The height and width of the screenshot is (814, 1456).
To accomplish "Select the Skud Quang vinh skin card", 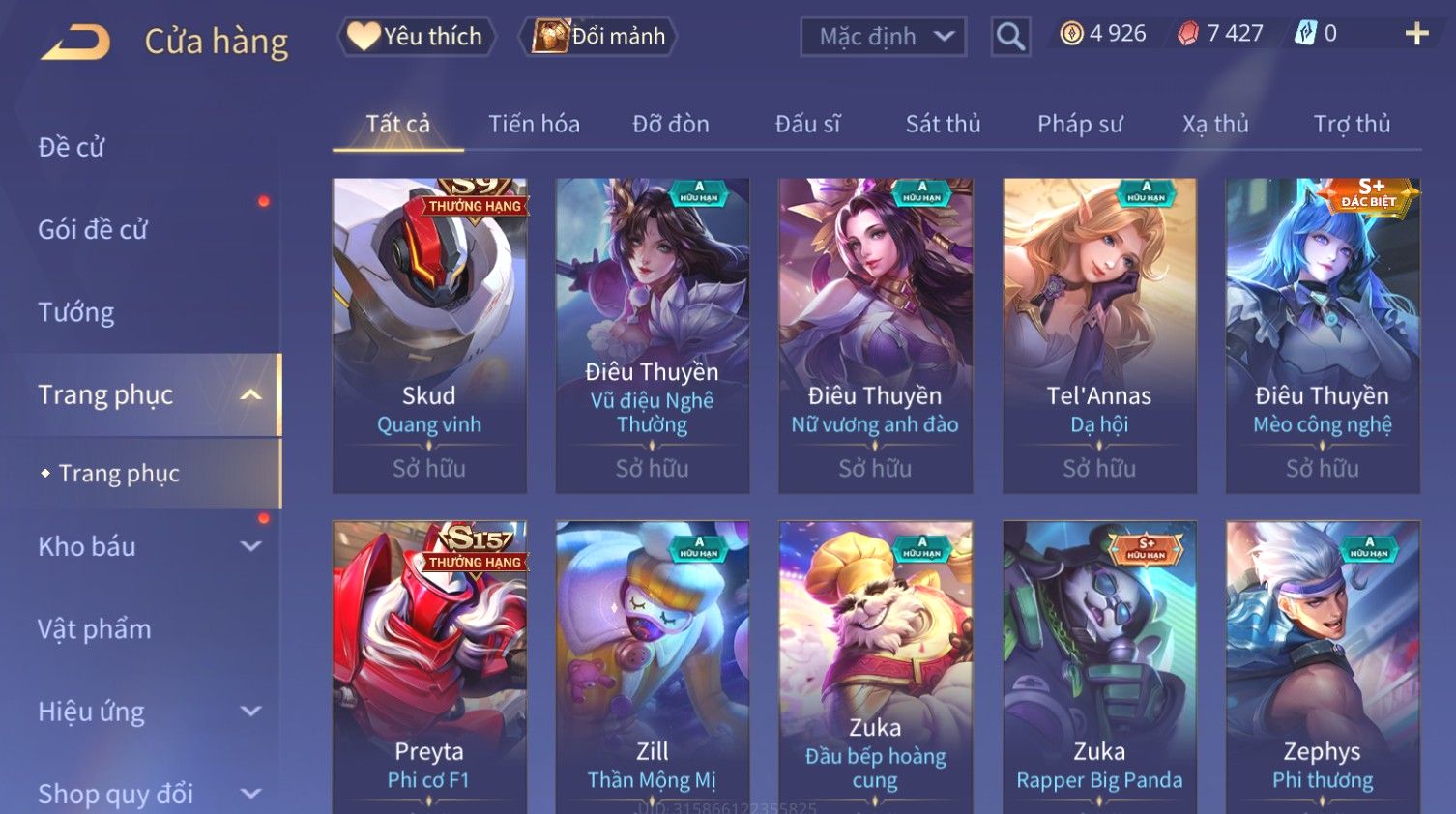I will [x=429, y=335].
